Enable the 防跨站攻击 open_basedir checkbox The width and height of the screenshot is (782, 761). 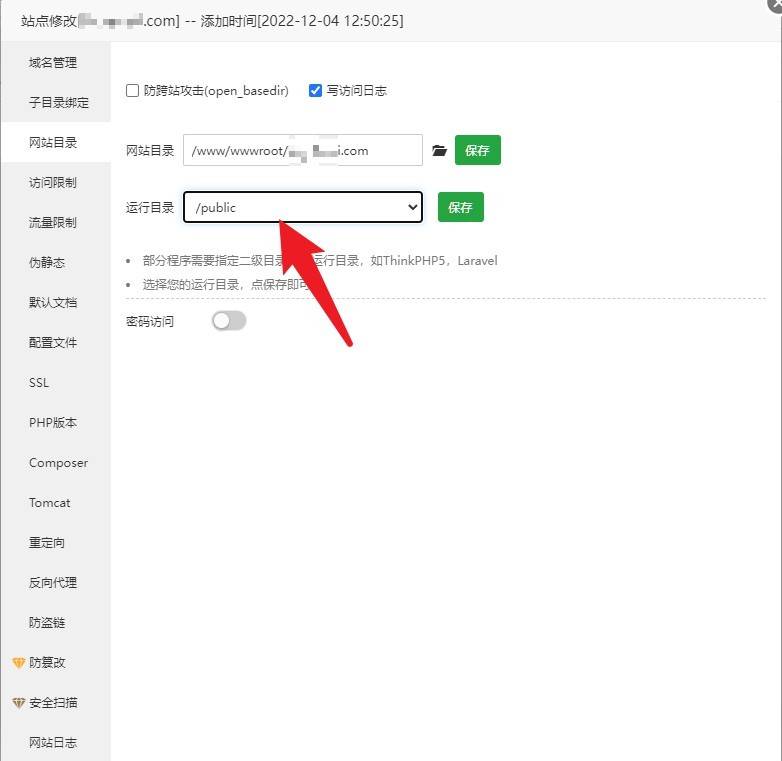(133, 91)
